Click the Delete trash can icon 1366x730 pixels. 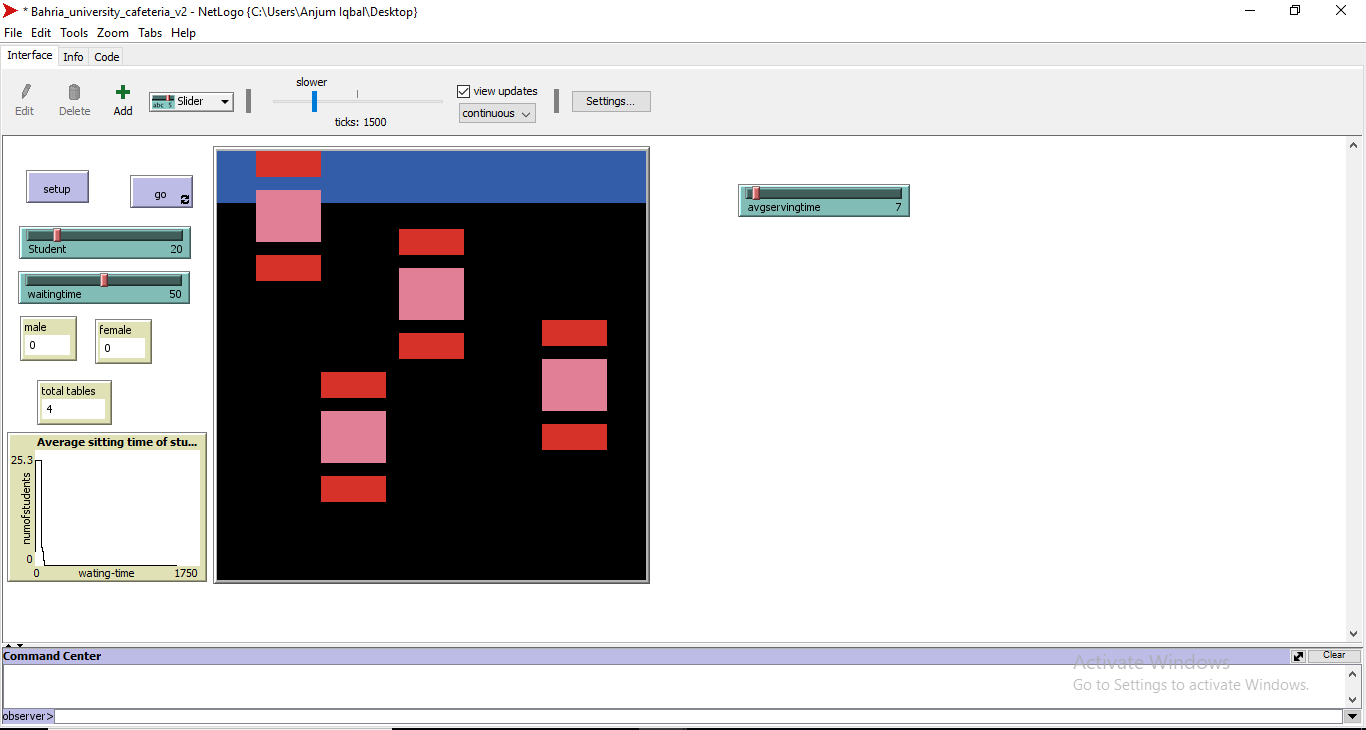pos(74,92)
